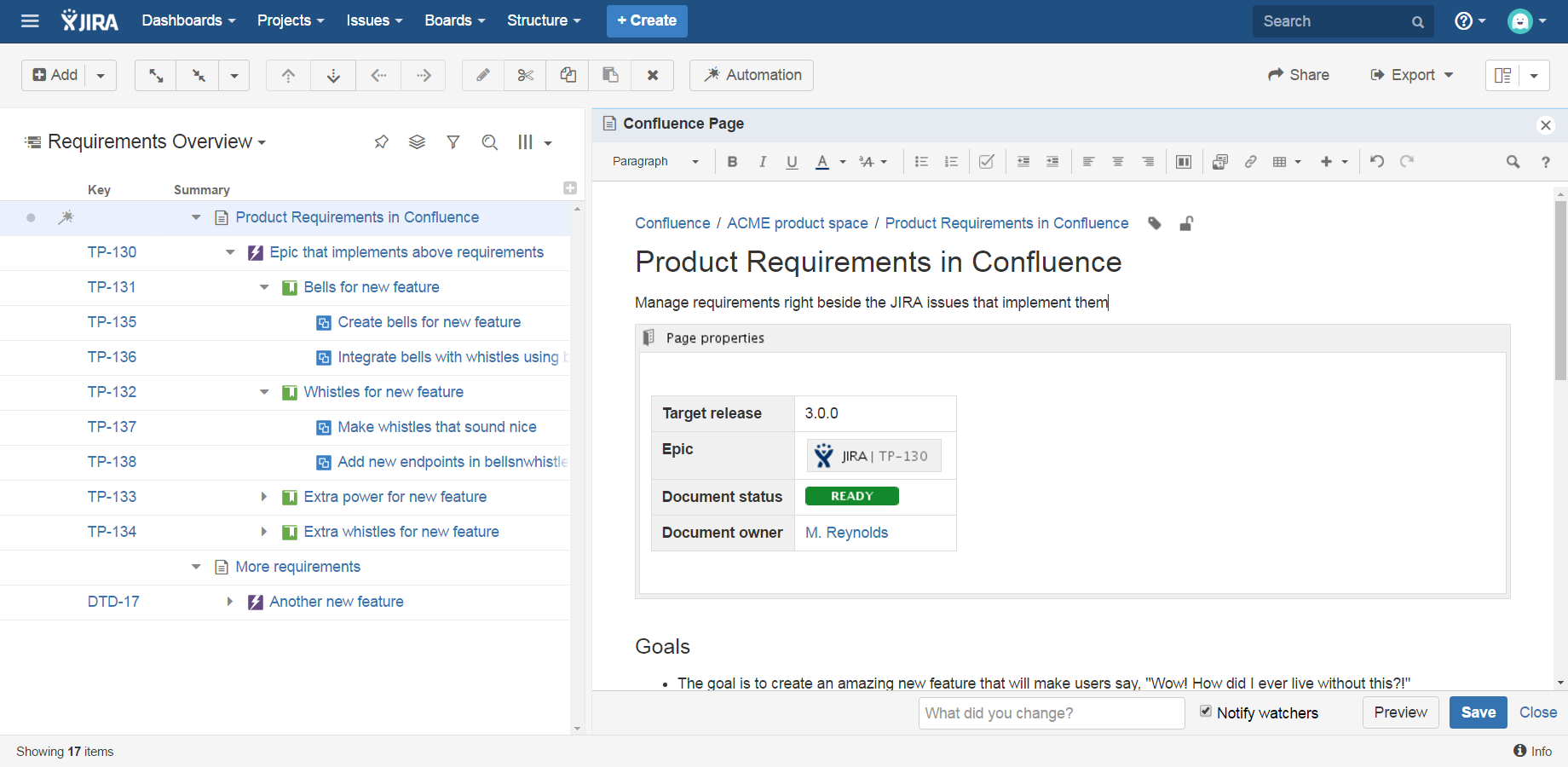This screenshot has height=767, width=1568.
Task: Apply bold formatting in editor
Action: pos(732,162)
